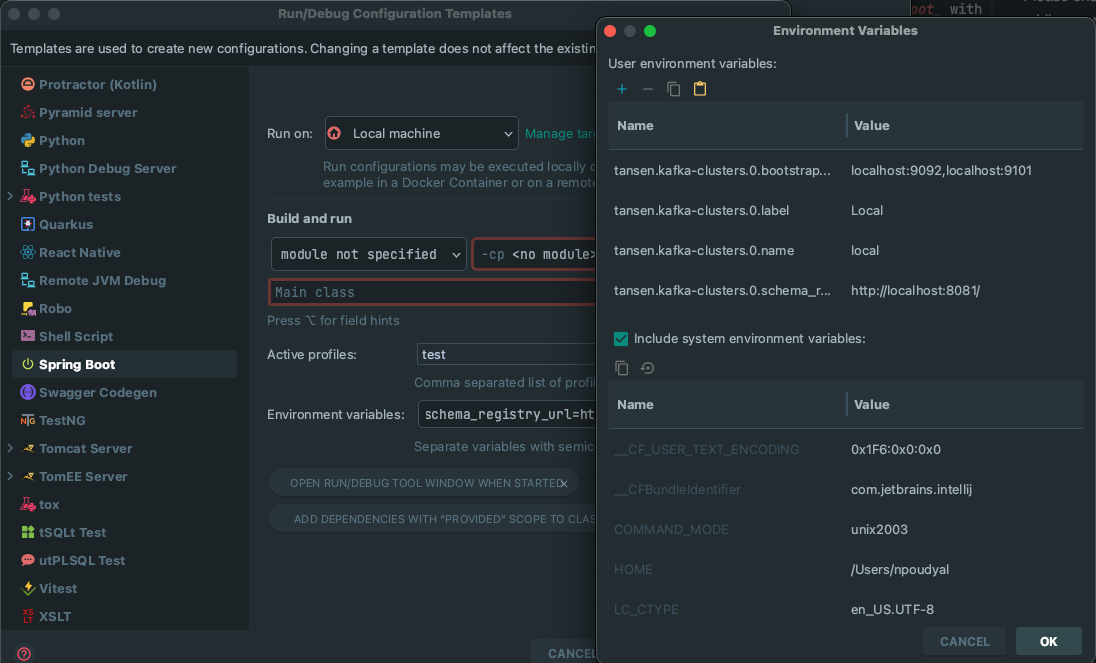This screenshot has height=663, width=1096.
Task: Copy system environment variables list
Action: point(621,368)
